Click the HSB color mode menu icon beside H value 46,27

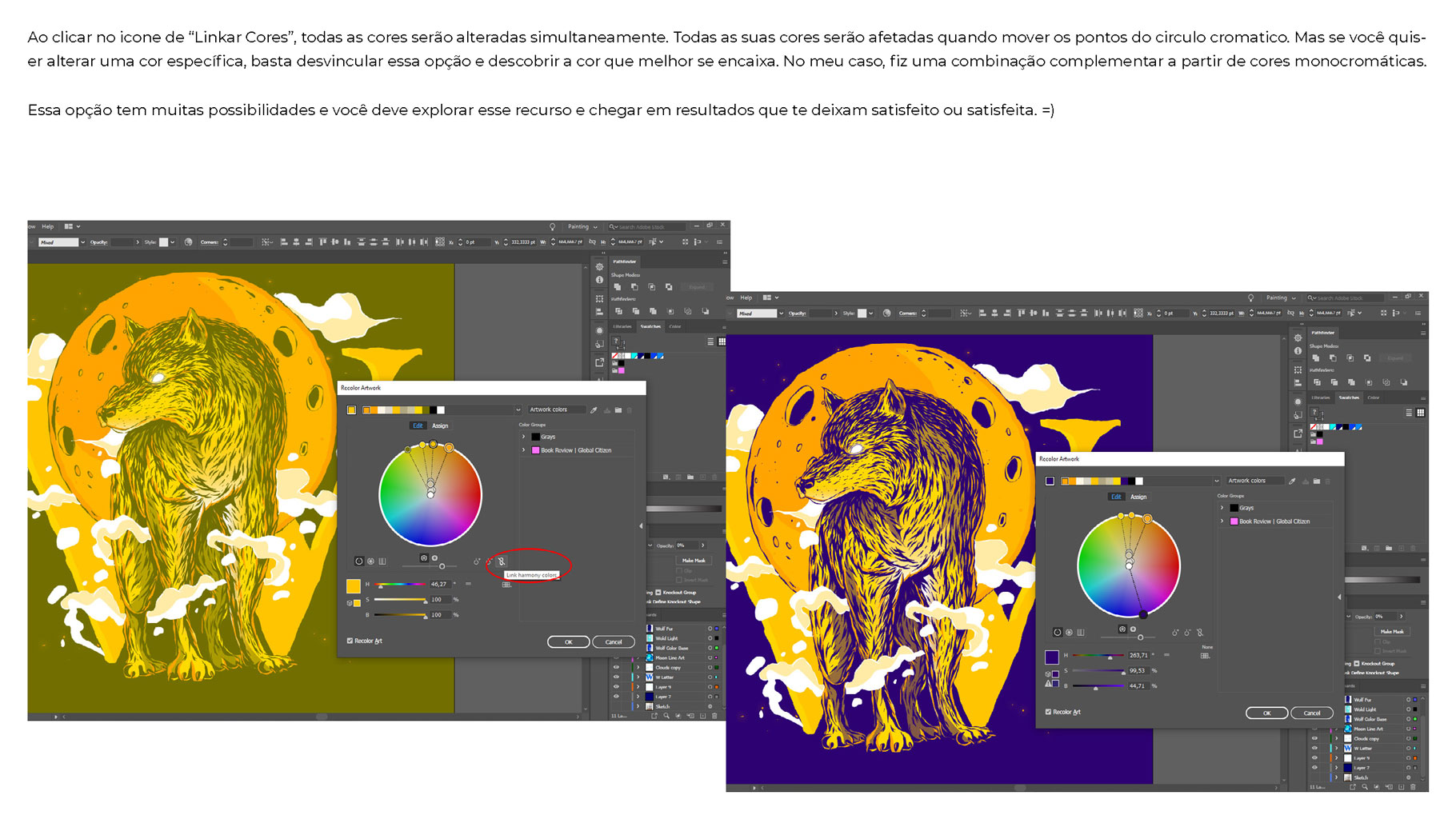468,584
